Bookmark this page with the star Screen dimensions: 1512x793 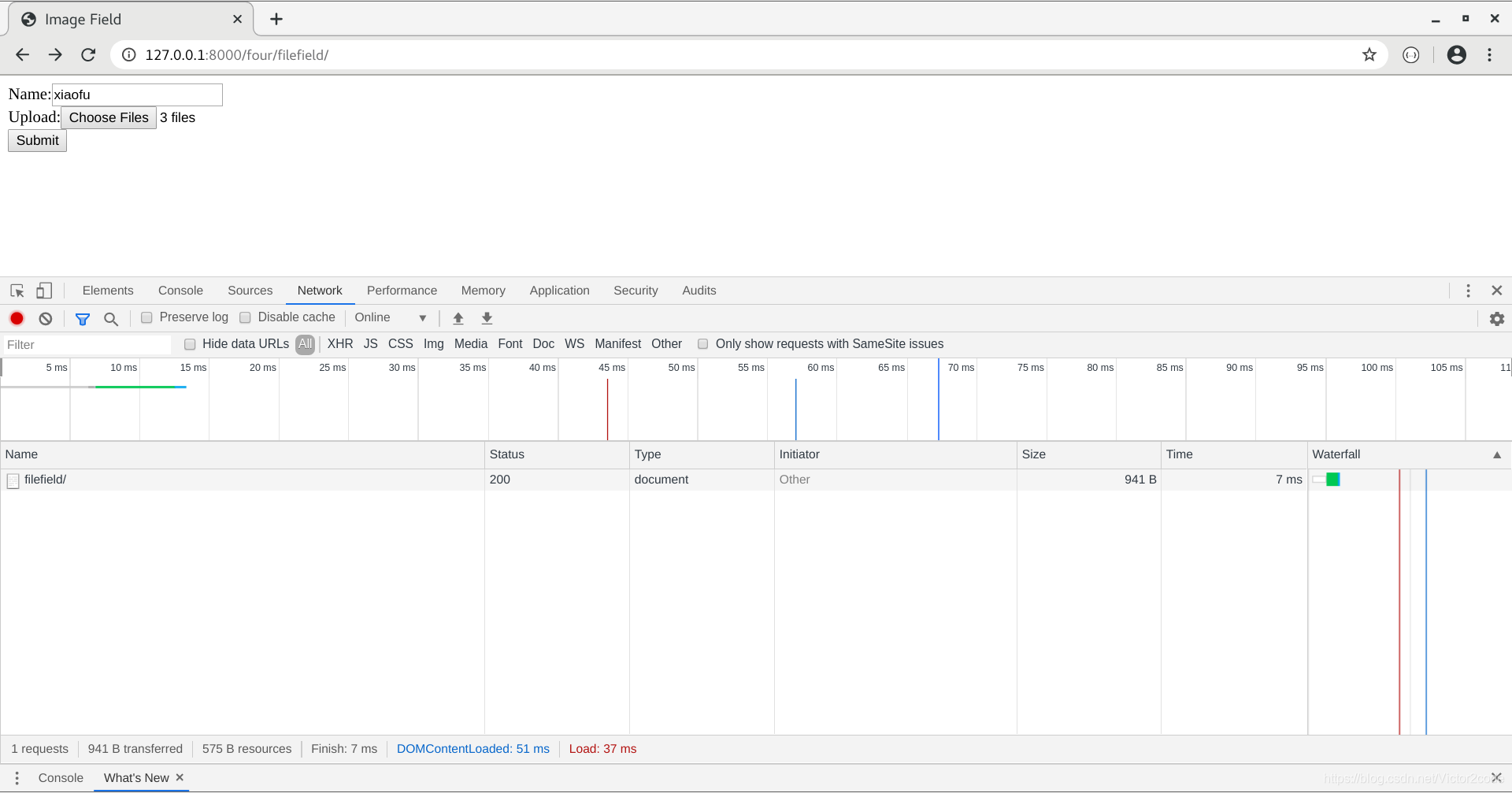pyautogui.click(x=1369, y=54)
